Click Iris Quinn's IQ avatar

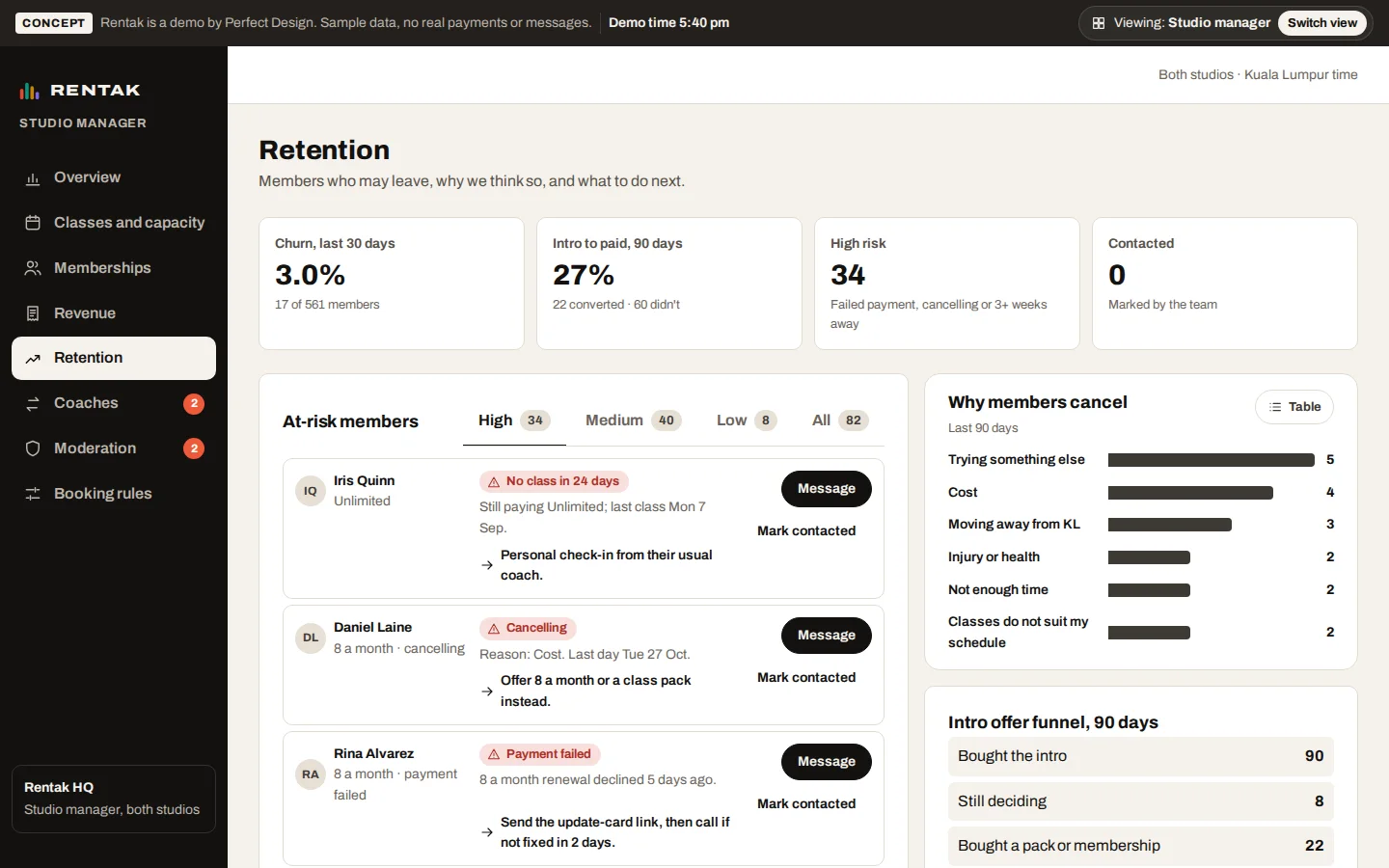[x=311, y=491]
